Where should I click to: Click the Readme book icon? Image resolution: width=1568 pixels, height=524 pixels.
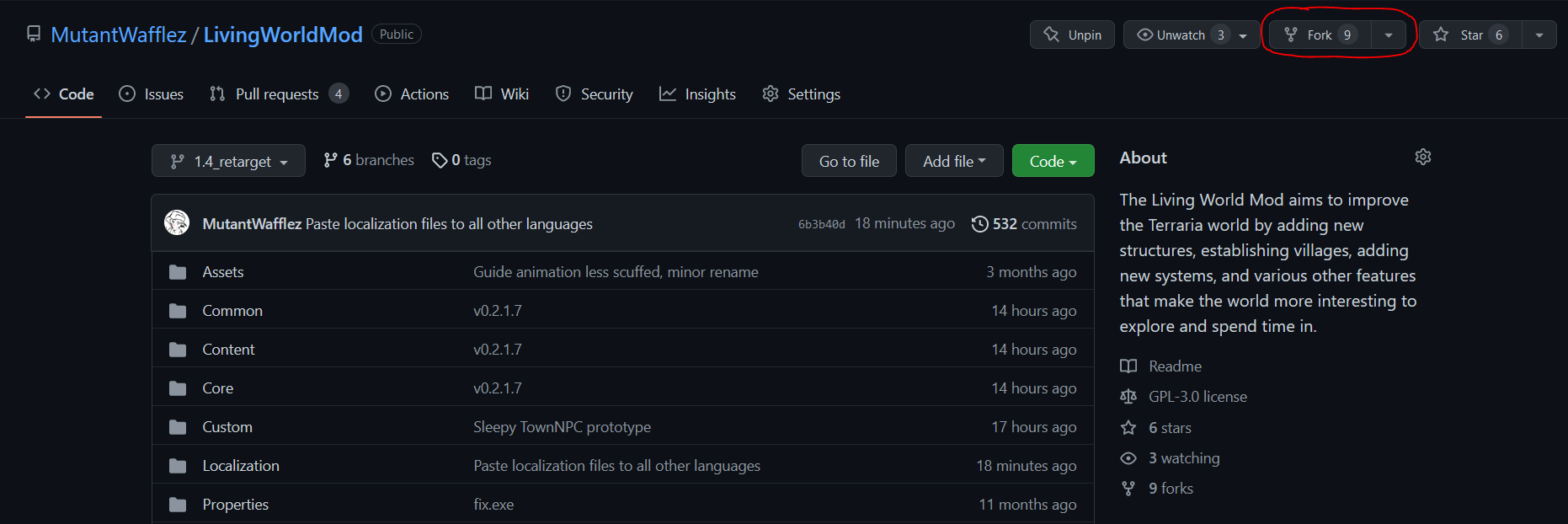coord(1128,366)
